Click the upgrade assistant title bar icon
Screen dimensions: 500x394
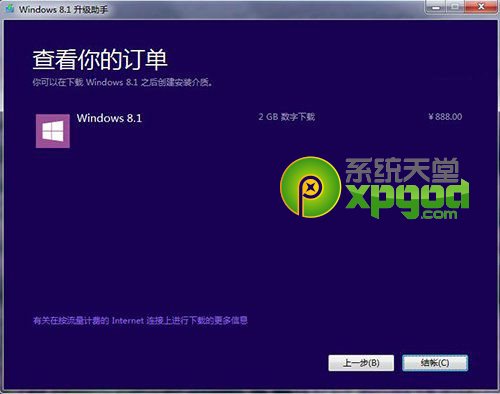coord(10,8)
